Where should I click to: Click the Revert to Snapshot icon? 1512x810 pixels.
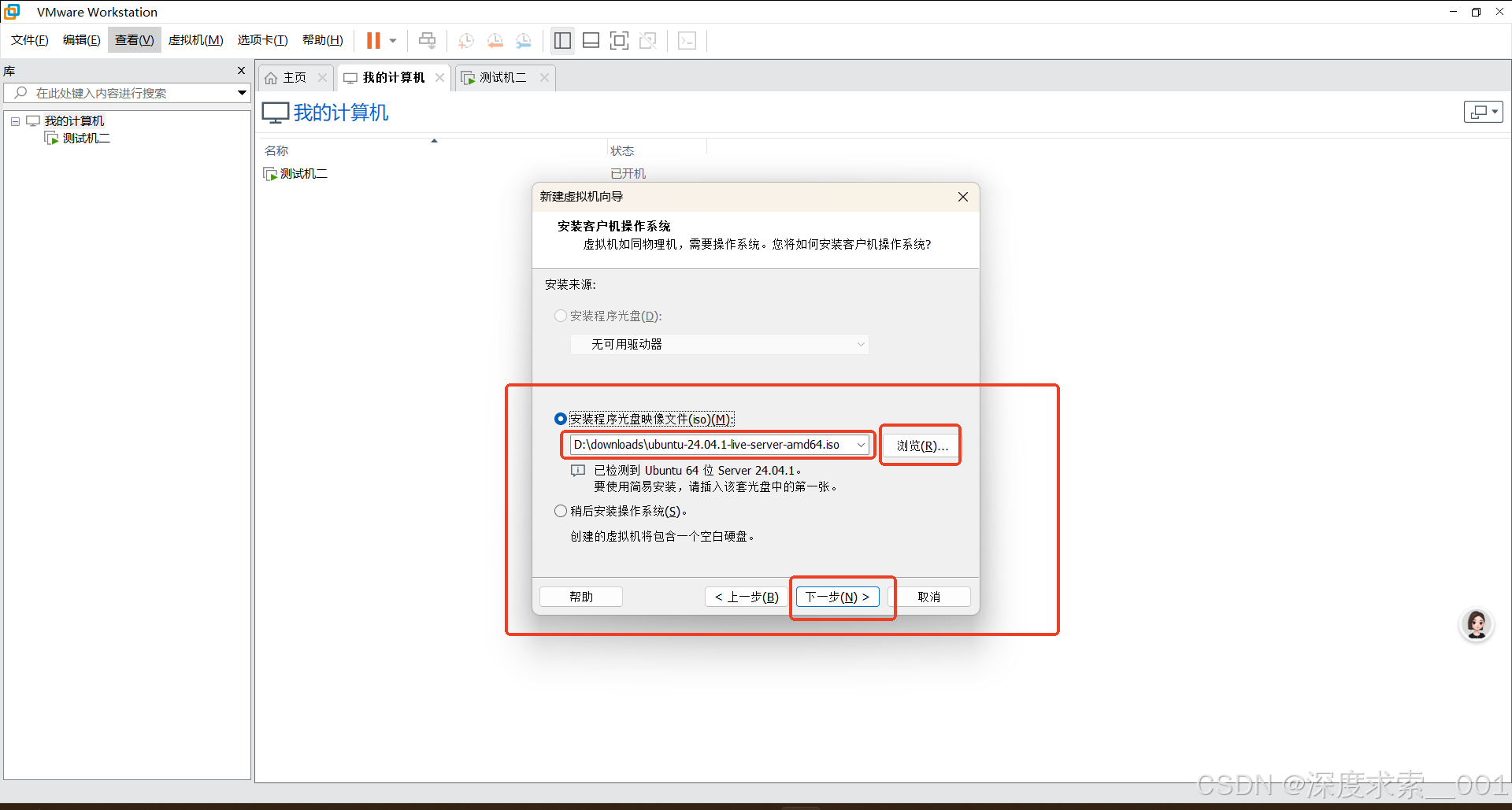coord(495,40)
